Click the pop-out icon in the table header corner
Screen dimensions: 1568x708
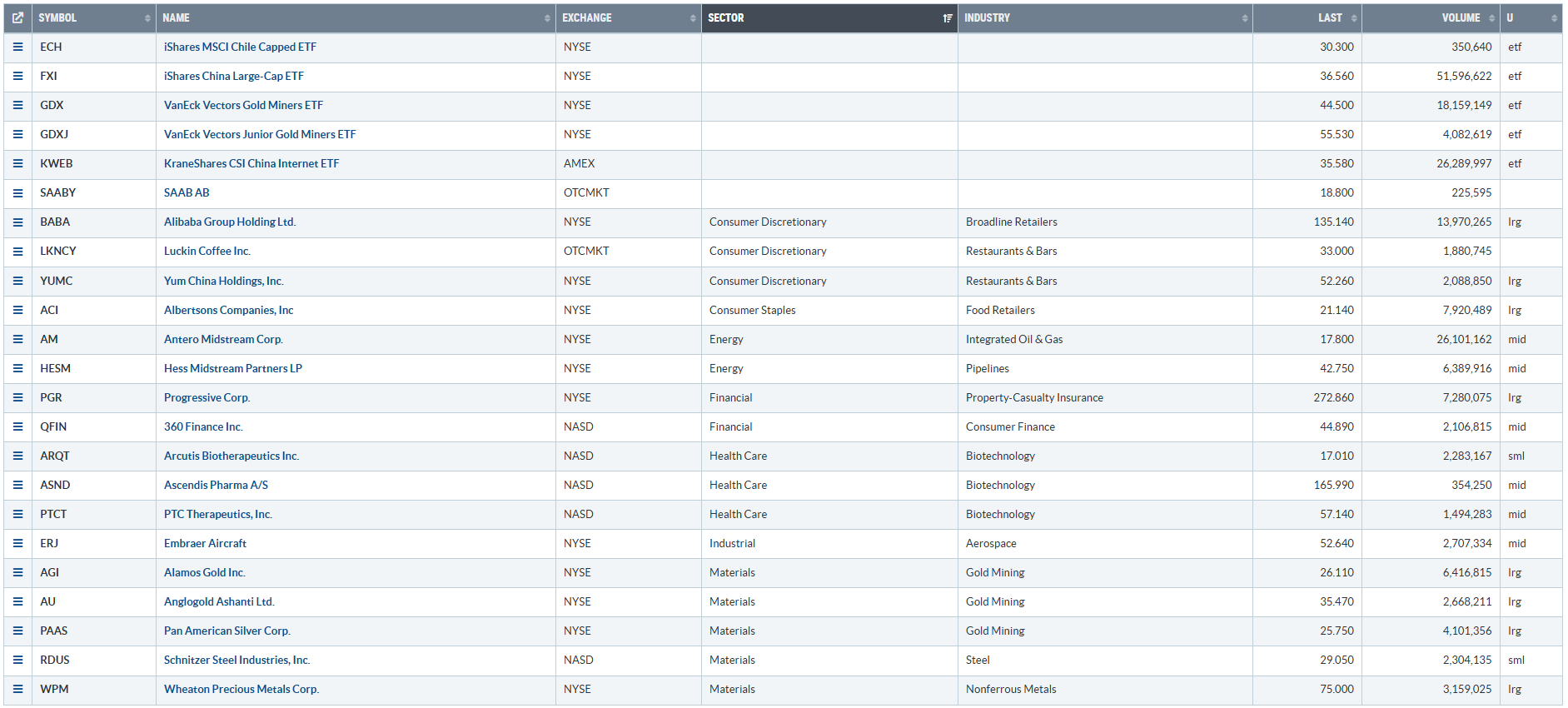[17, 17]
